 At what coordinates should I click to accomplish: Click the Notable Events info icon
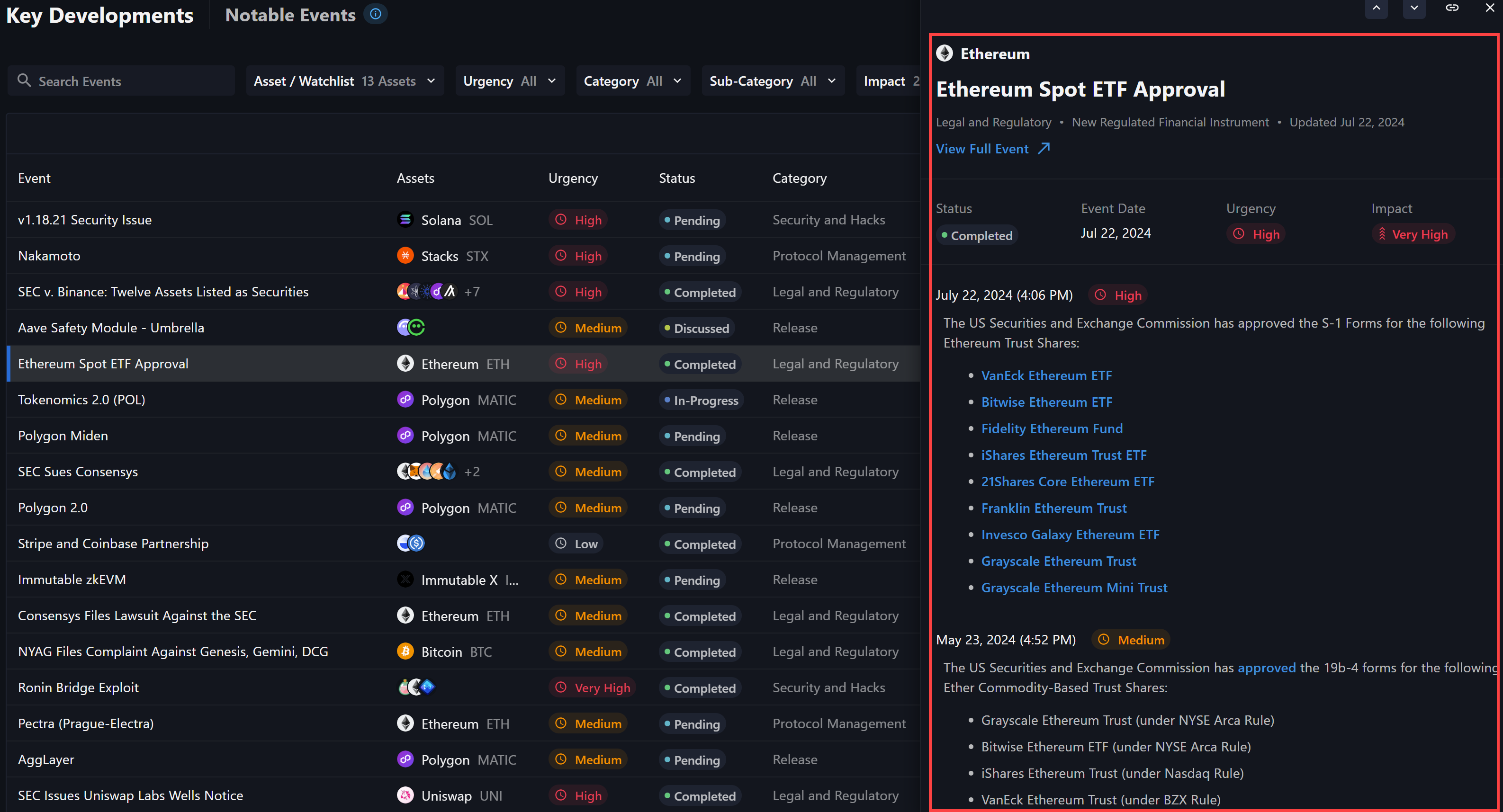point(376,14)
